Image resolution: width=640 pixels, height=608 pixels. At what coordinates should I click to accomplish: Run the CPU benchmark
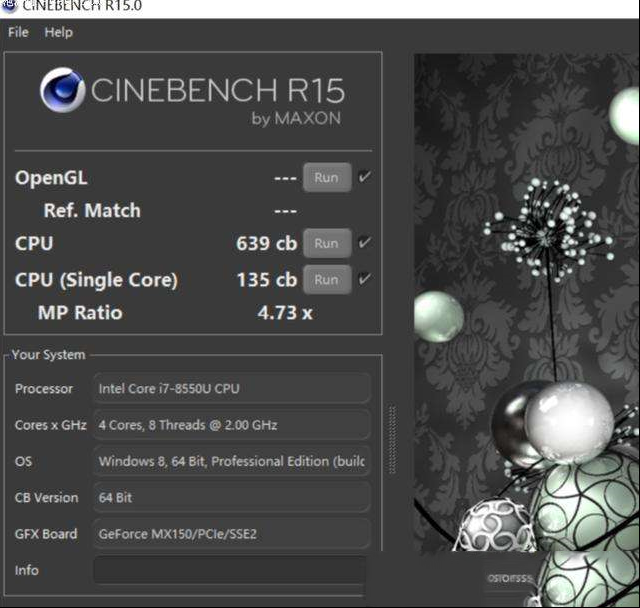point(327,243)
